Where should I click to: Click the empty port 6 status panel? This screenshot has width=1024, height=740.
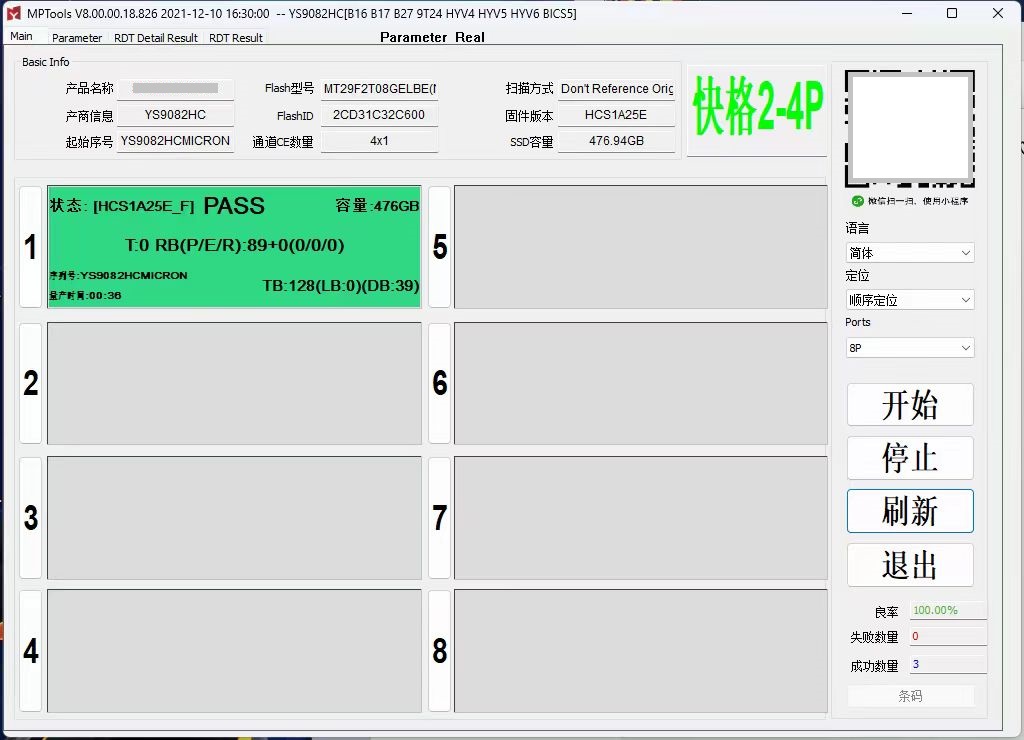[x=641, y=383]
